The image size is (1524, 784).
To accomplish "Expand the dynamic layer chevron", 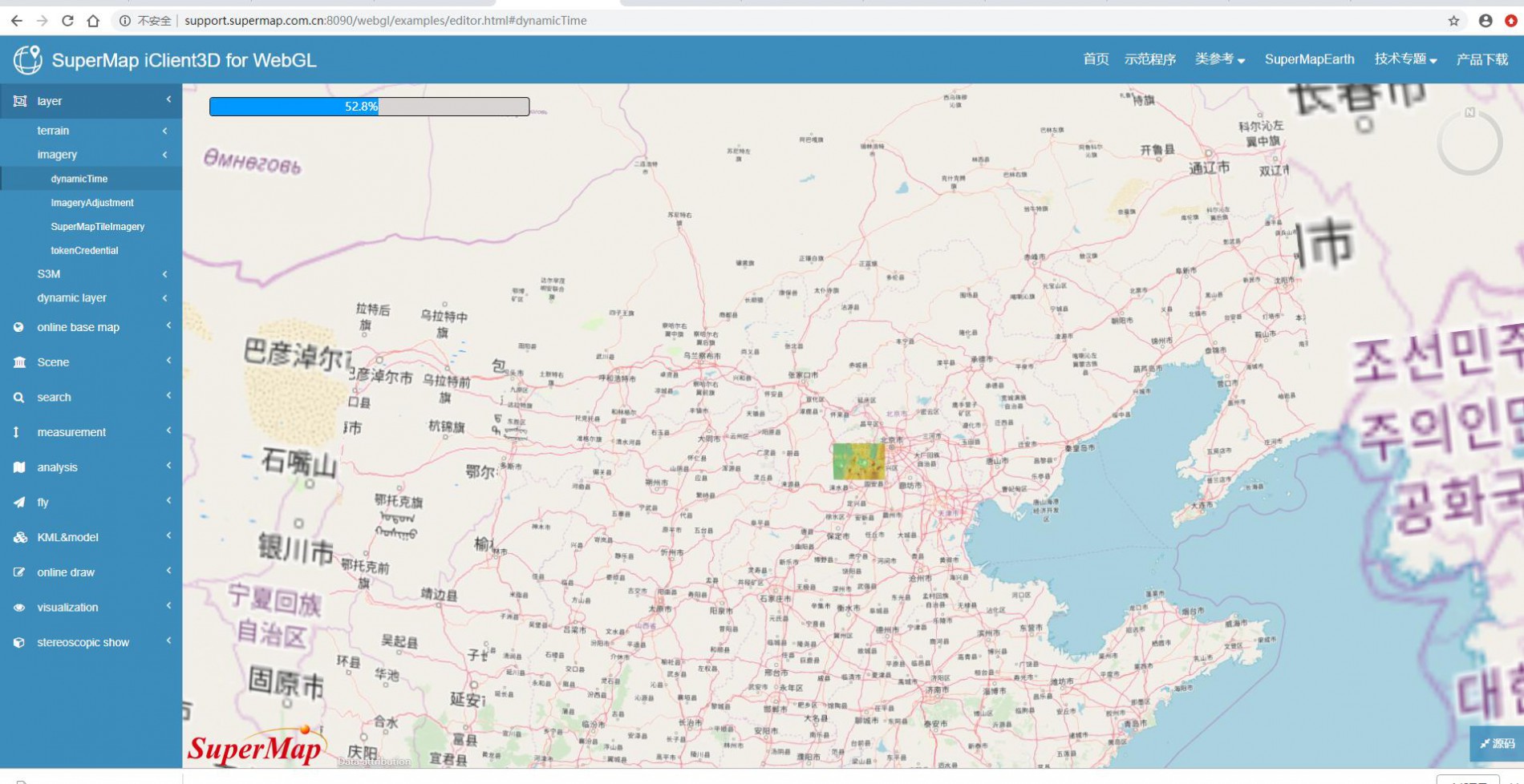I will pos(165,298).
